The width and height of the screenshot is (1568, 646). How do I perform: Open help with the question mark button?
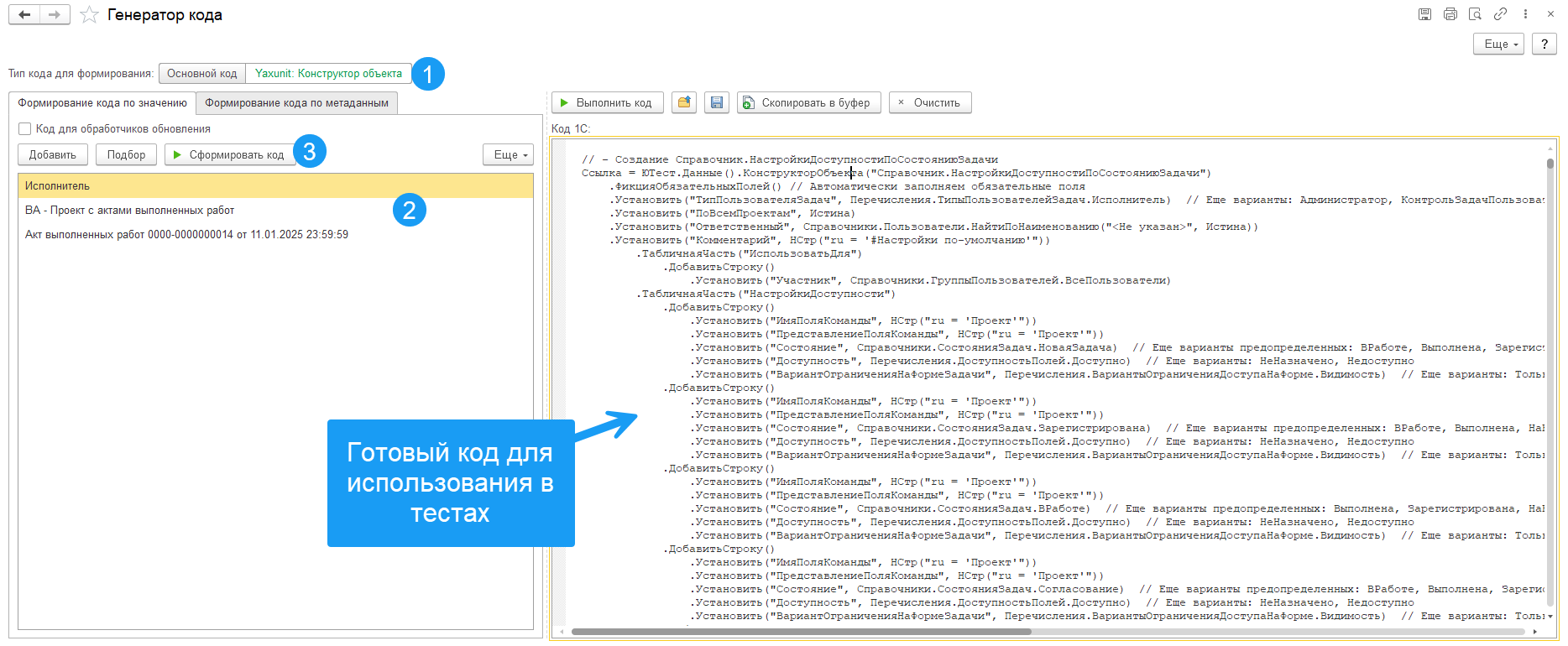(x=1544, y=44)
